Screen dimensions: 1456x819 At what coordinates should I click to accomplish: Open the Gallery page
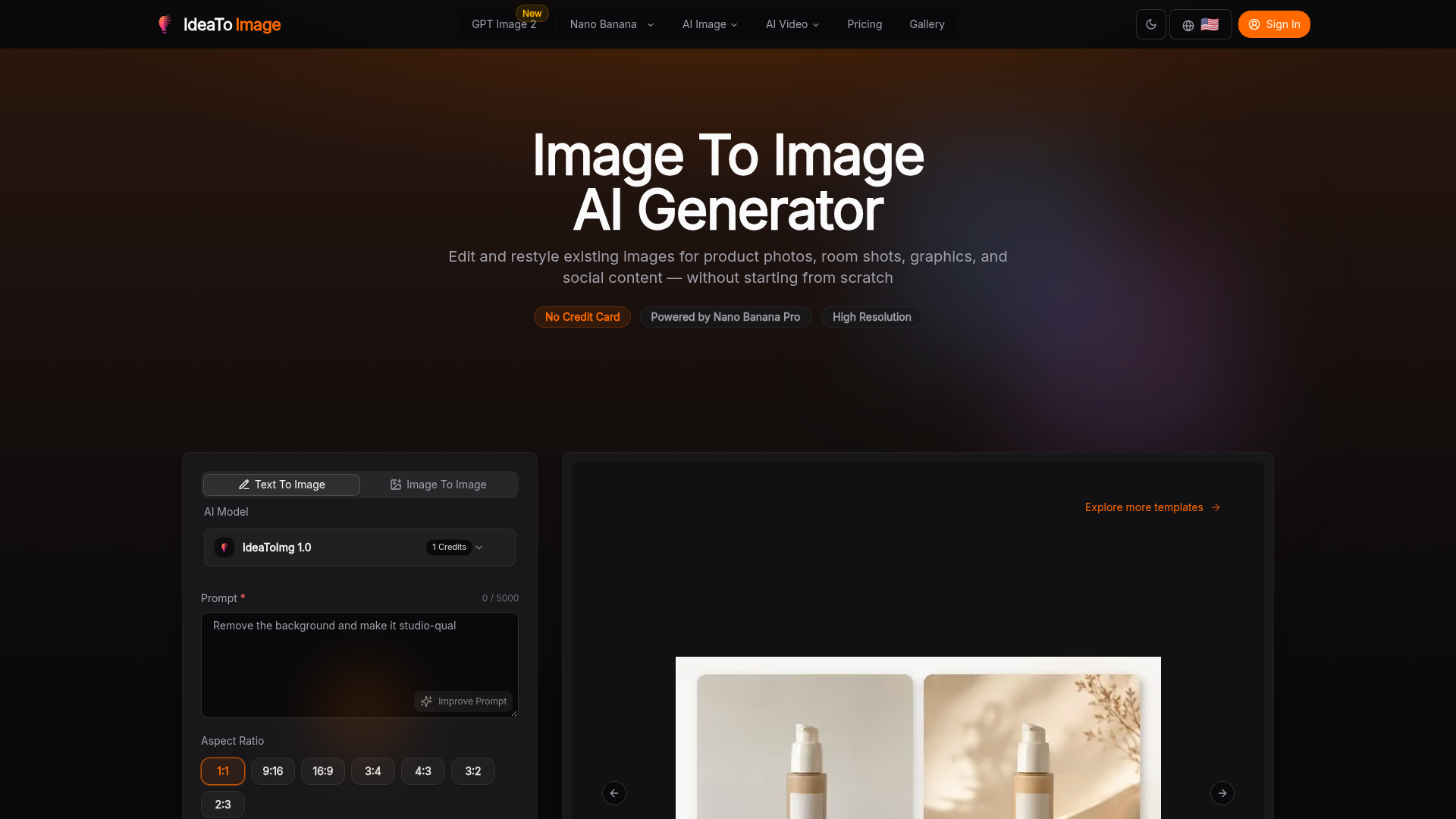click(927, 24)
